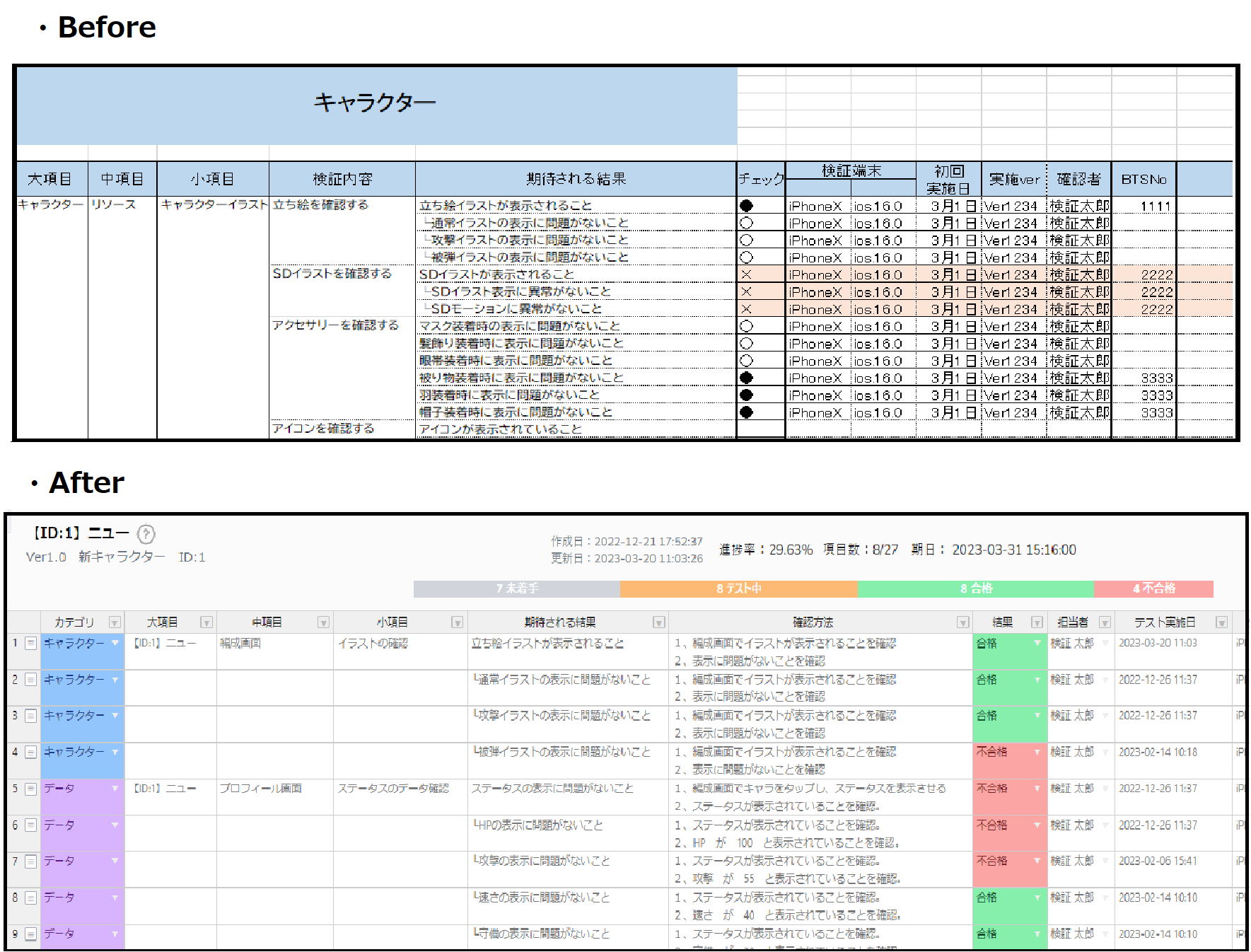Click the filter icon in カテゴリ column header
This screenshot has width=1251, height=952.
pos(115,622)
